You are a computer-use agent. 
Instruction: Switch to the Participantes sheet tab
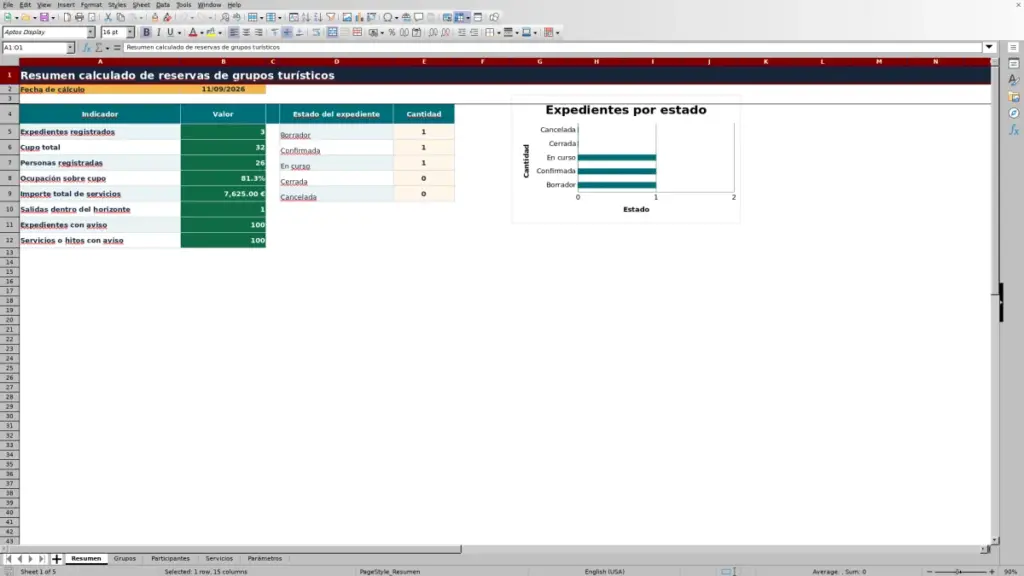[x=170, y=558]
